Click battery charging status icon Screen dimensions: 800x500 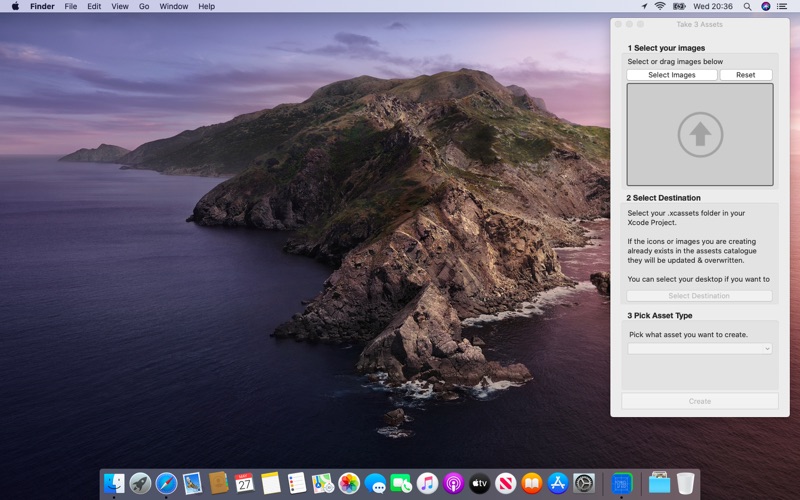pos(679,6)
